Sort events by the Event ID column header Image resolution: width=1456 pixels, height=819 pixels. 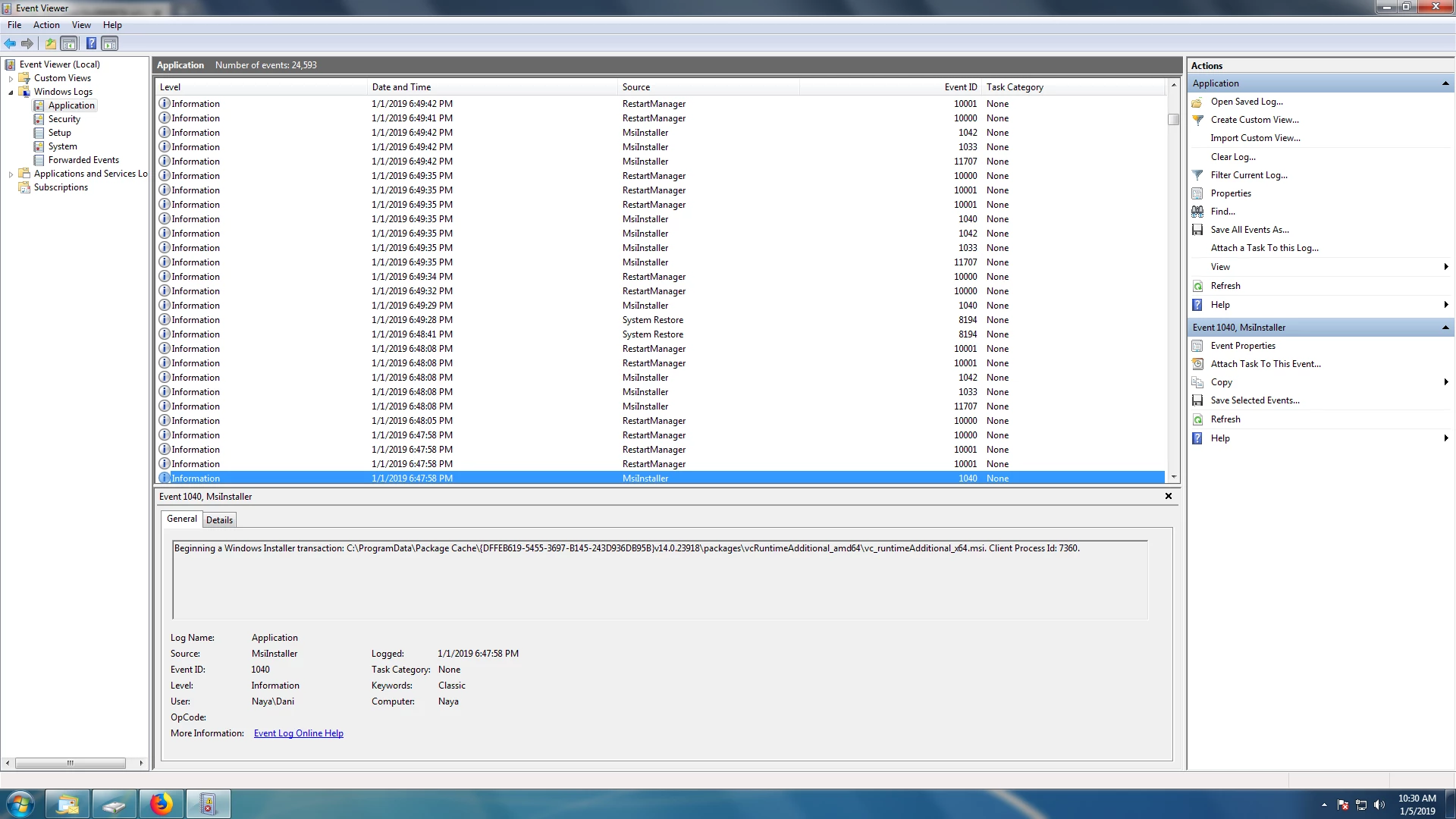click(x=960, y=87)
